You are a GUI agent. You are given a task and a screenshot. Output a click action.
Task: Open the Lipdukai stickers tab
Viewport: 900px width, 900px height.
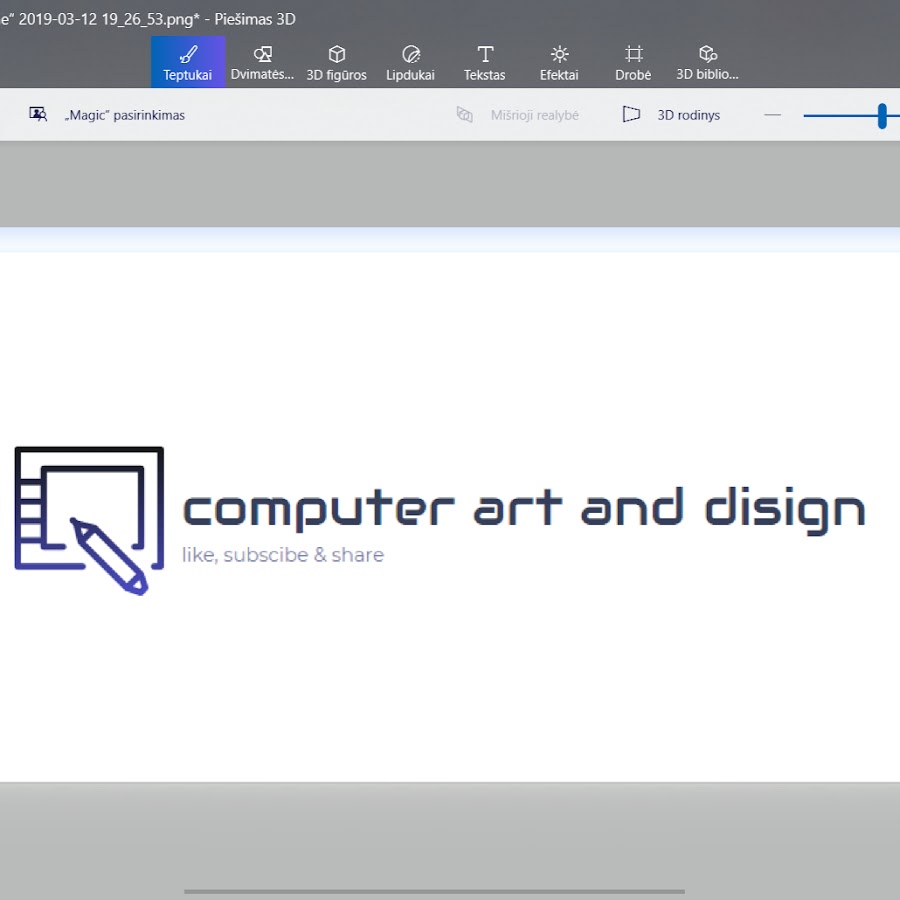click(410, 62)
